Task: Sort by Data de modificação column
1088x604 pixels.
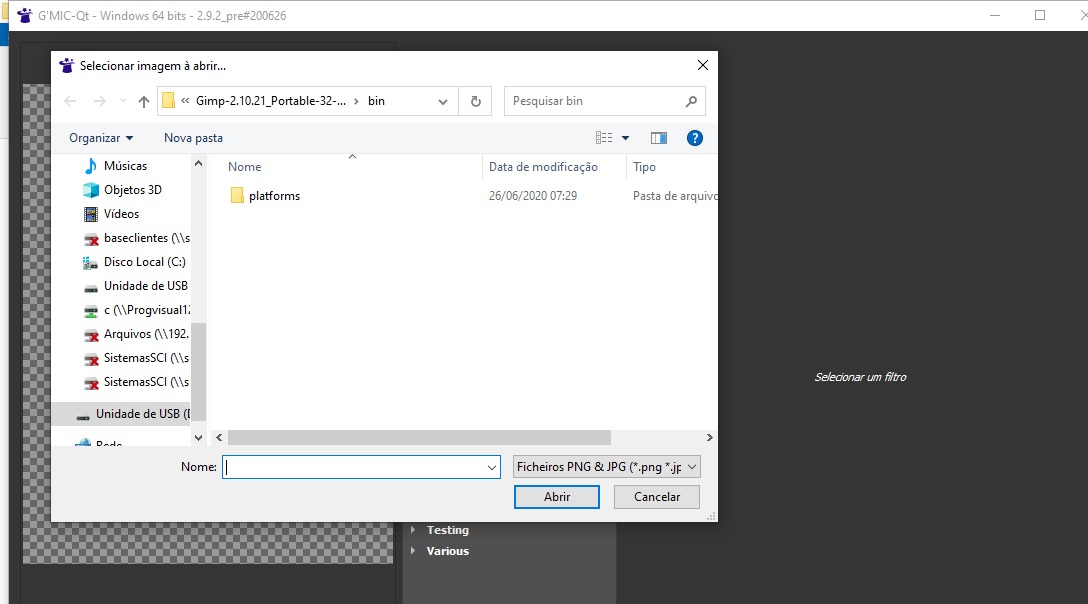Action: (543, 167)
